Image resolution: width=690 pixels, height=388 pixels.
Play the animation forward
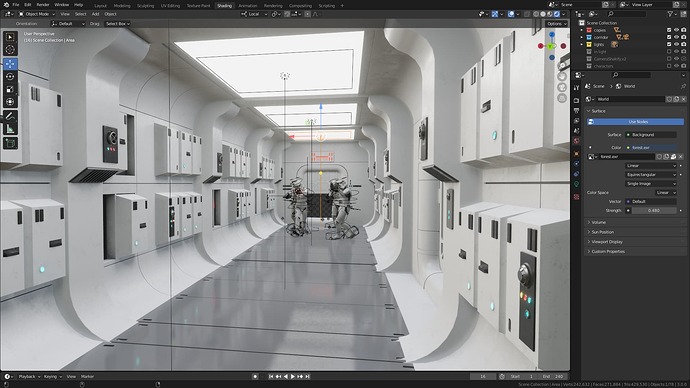[x=293, y=377]
